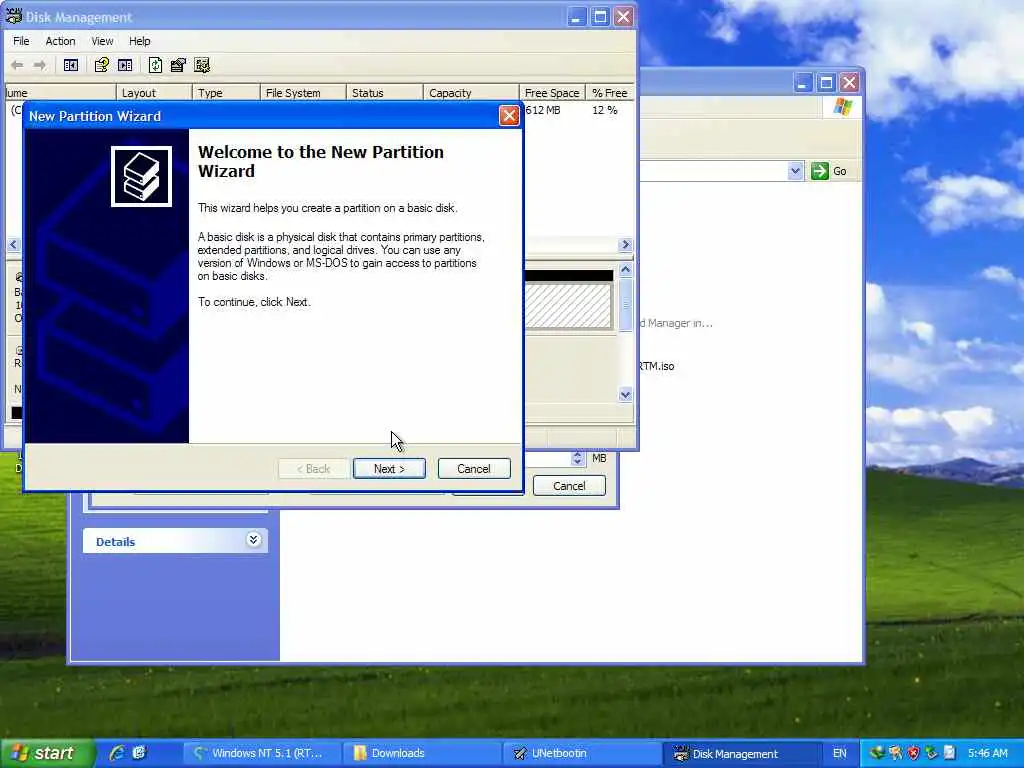Viewport: 1024px width, 768px height.
Task: Open the View menu
Action: 102,41
